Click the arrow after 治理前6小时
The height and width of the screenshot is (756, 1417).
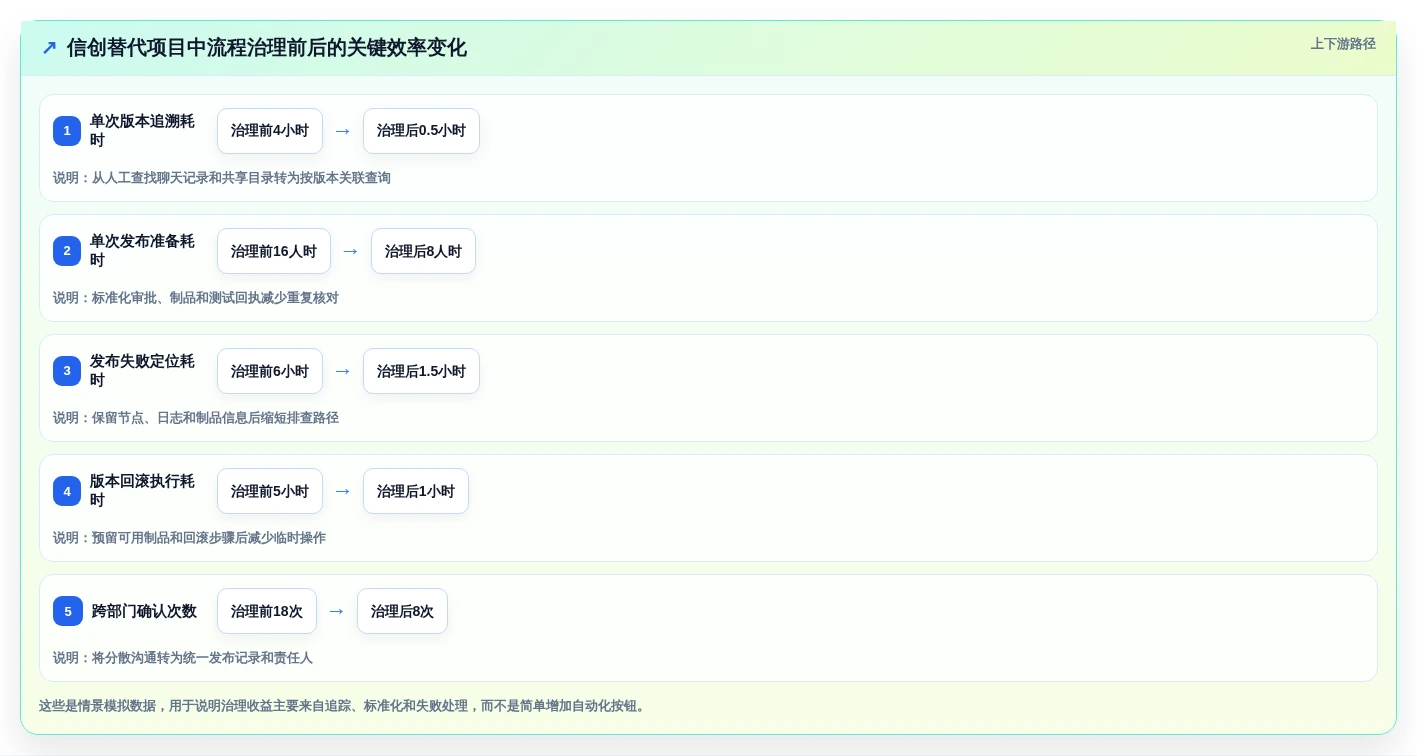(x=343, y=371)
